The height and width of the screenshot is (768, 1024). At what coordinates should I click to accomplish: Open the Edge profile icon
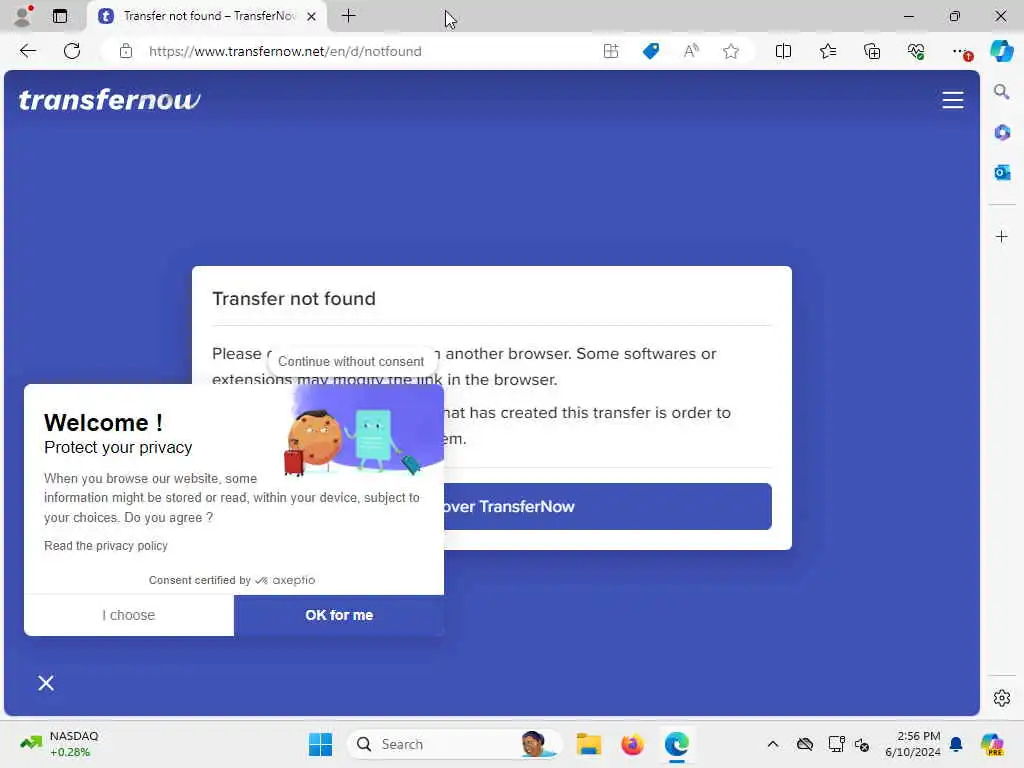[23, 16]
